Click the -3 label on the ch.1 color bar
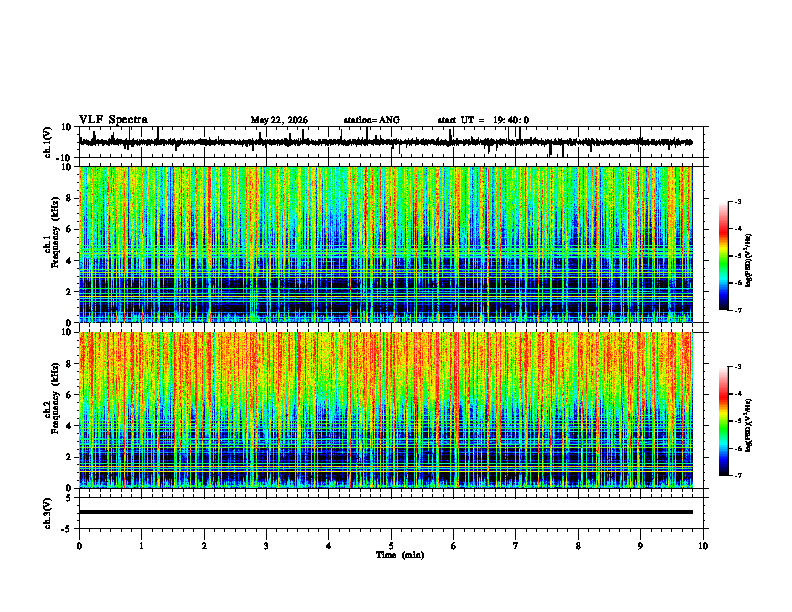792x612 pixels. click(x=738, y=202)
